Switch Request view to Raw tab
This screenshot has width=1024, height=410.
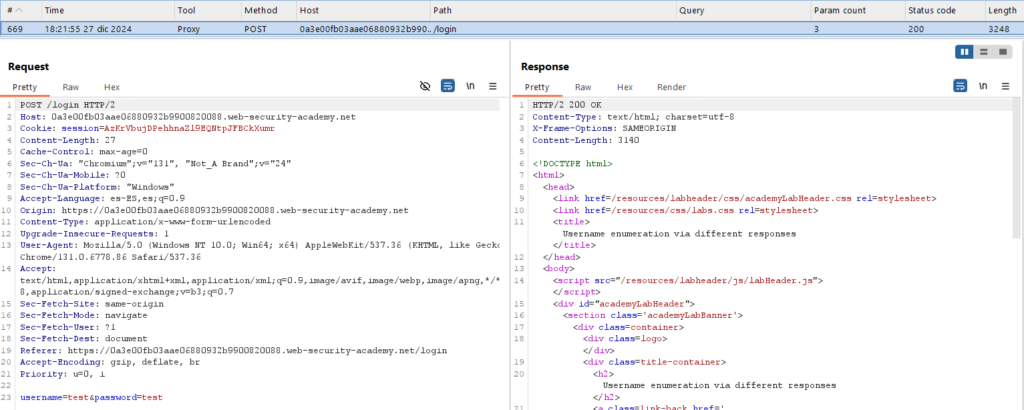coord(71,87)
